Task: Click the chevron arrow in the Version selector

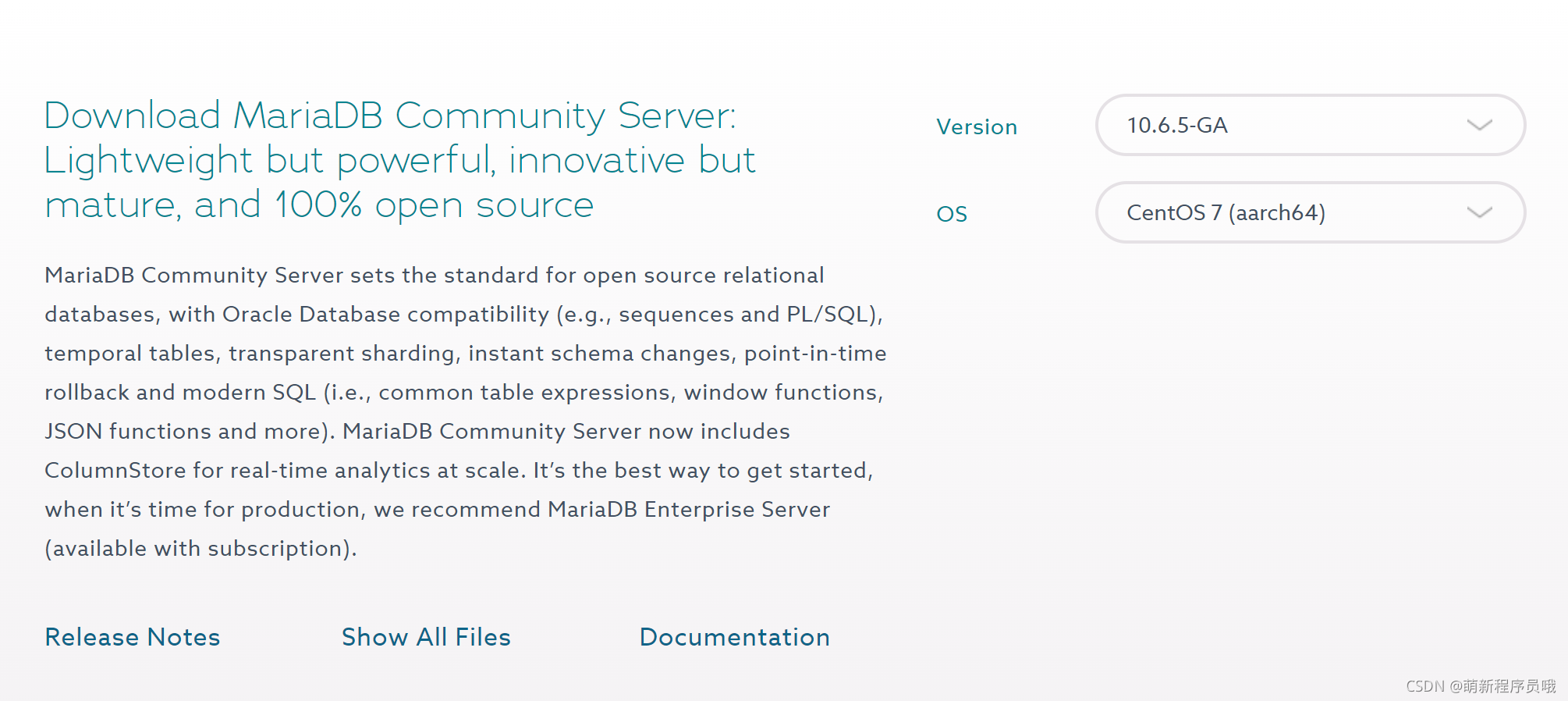Action: [x=1479, y=125]
